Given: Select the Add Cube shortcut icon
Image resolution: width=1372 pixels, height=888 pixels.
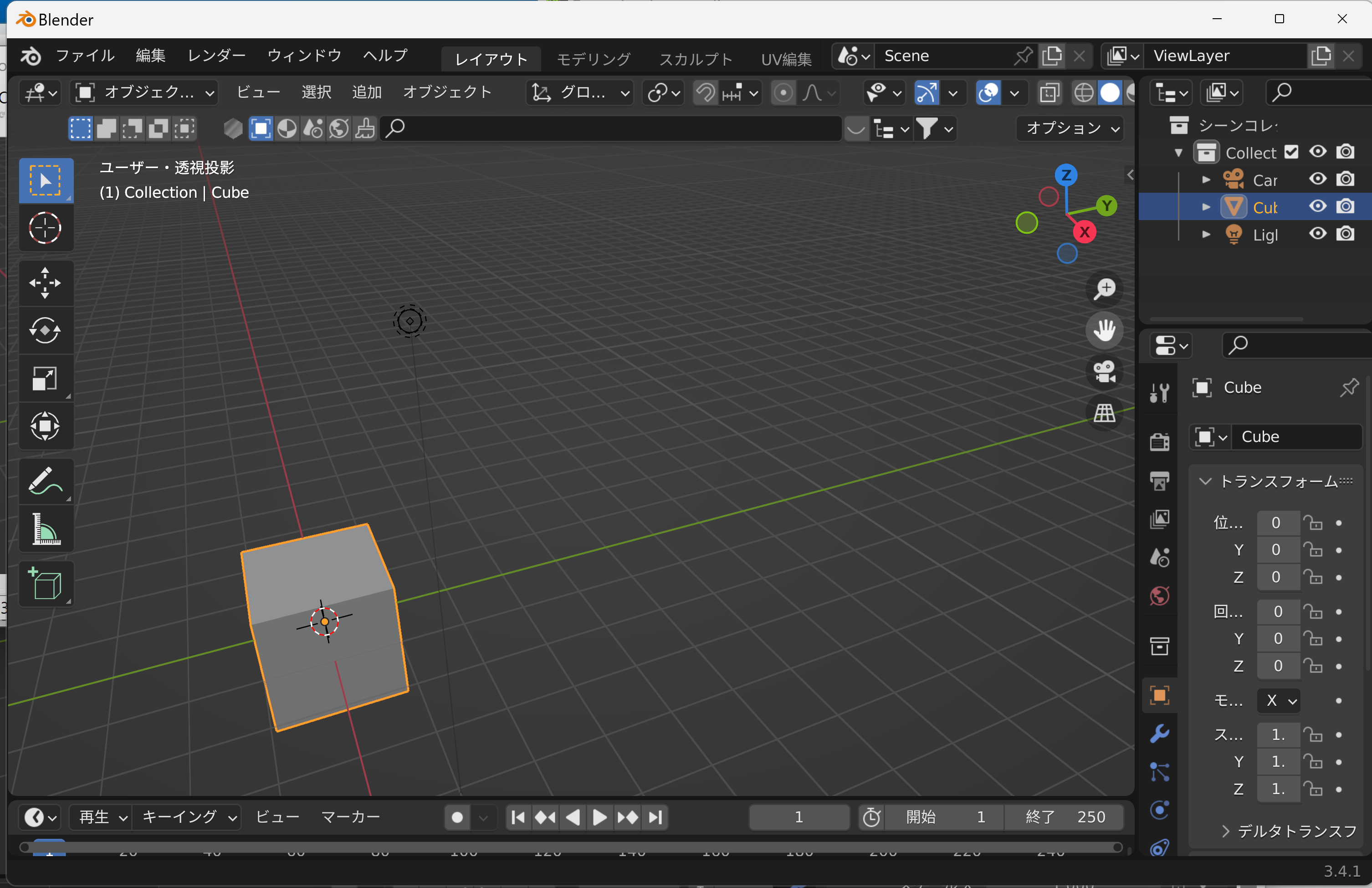Looking at the screenshot, I should pyautogui.click(x=46, y=580).
